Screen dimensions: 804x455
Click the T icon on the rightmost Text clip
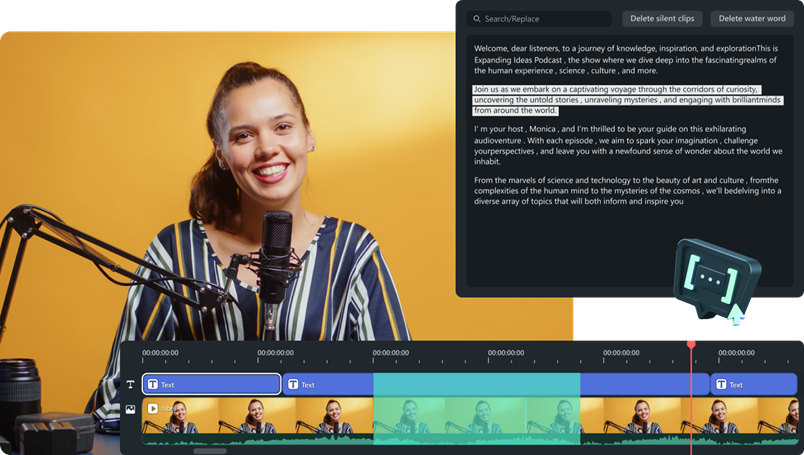pyautogui.click(x=721, y=384)
